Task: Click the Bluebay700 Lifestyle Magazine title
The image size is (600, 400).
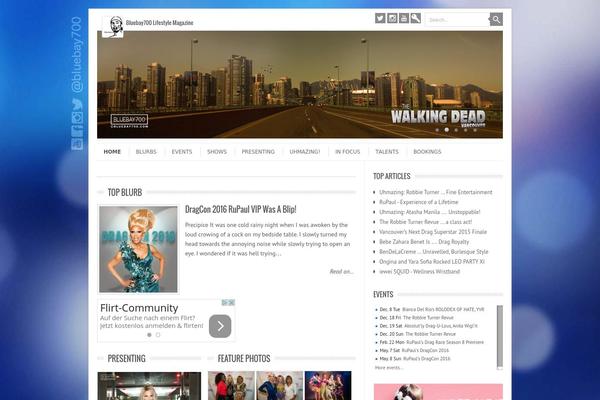Action: coord(160,23)
